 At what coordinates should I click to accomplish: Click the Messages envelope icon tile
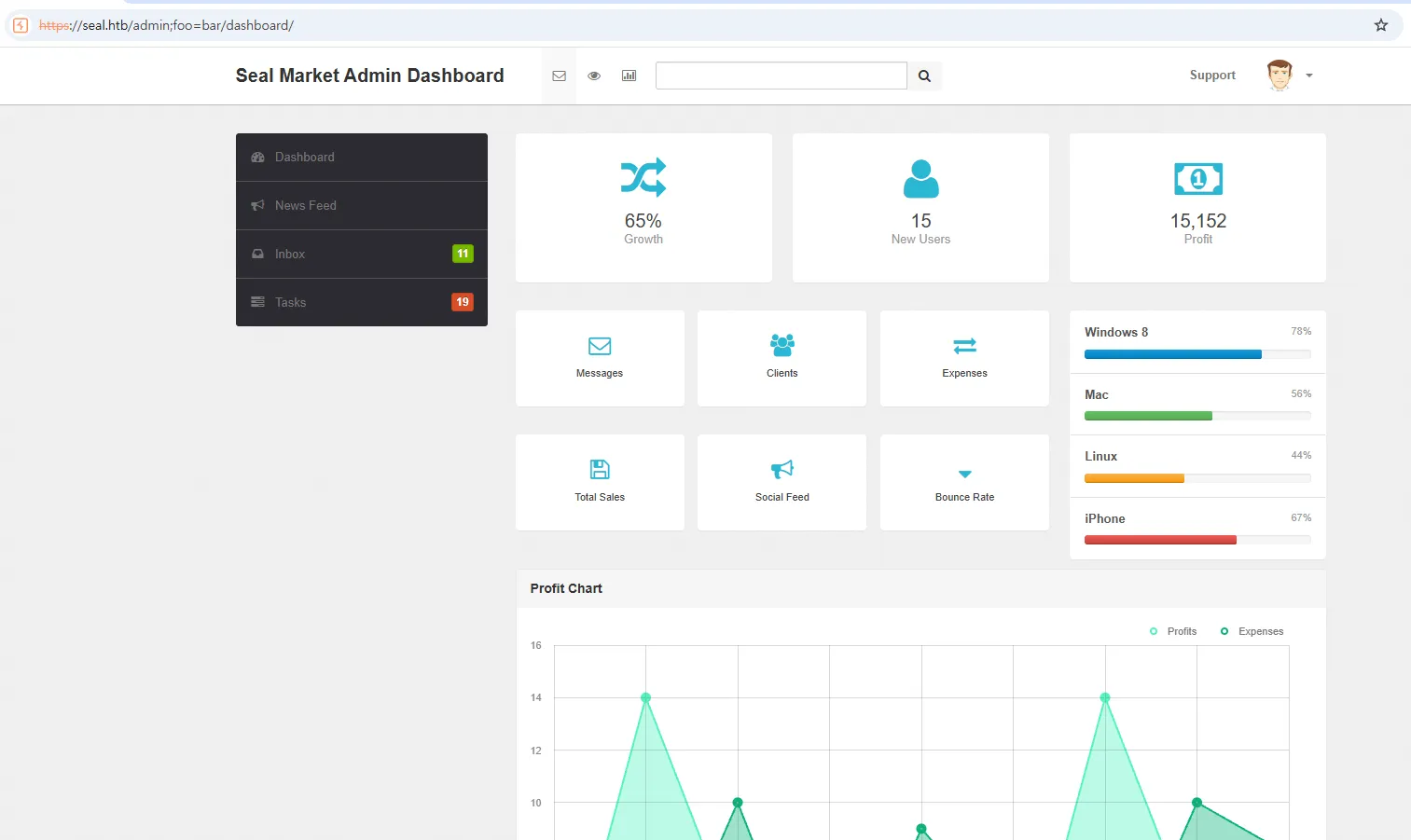pyautogui.click(x=600, y=346)
